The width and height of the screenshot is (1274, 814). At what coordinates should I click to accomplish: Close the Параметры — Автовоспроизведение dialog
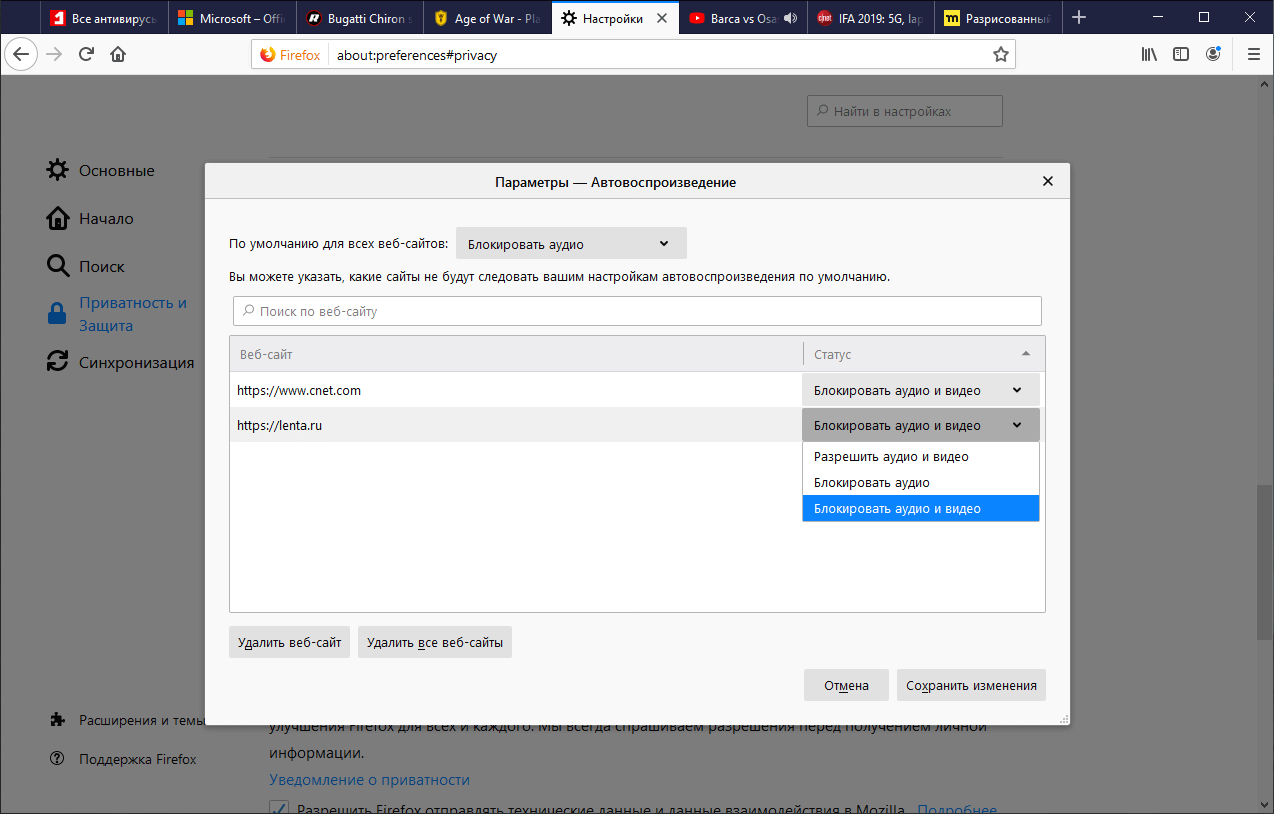point(1048,181)
